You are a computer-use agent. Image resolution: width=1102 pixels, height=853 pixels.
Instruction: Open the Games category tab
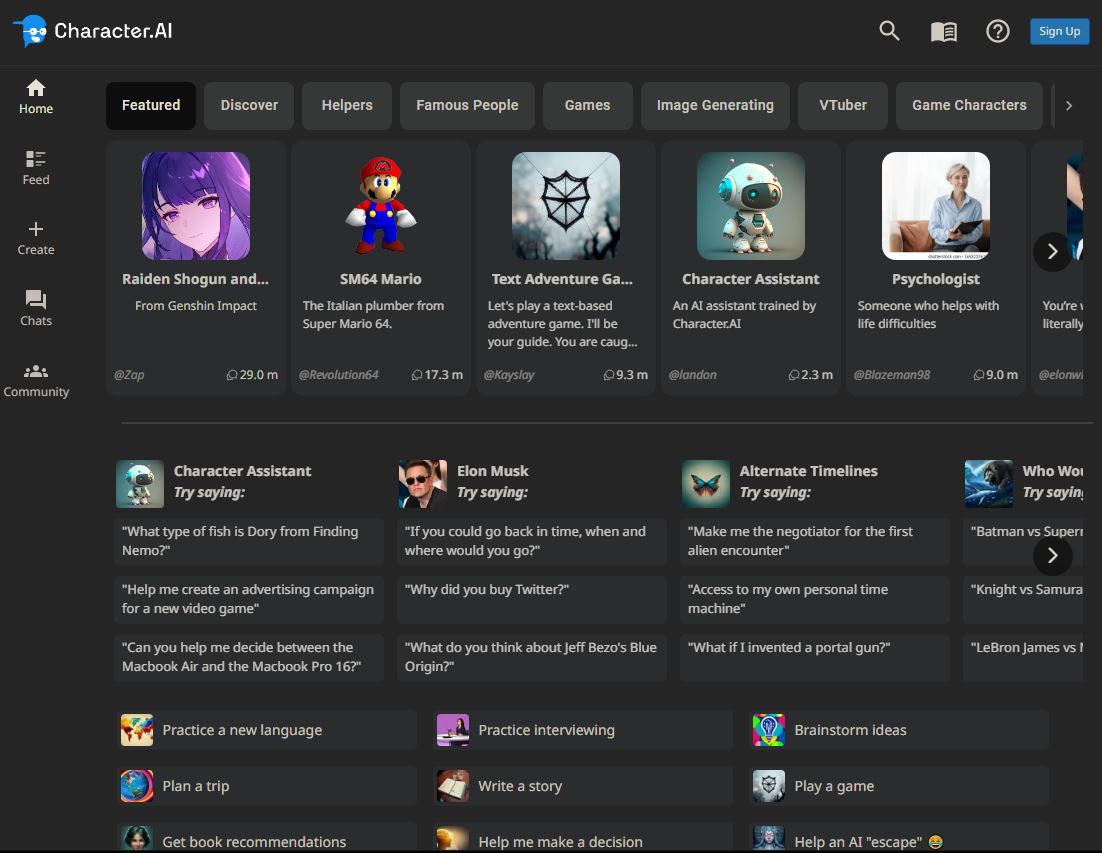(x=588, y=105)
